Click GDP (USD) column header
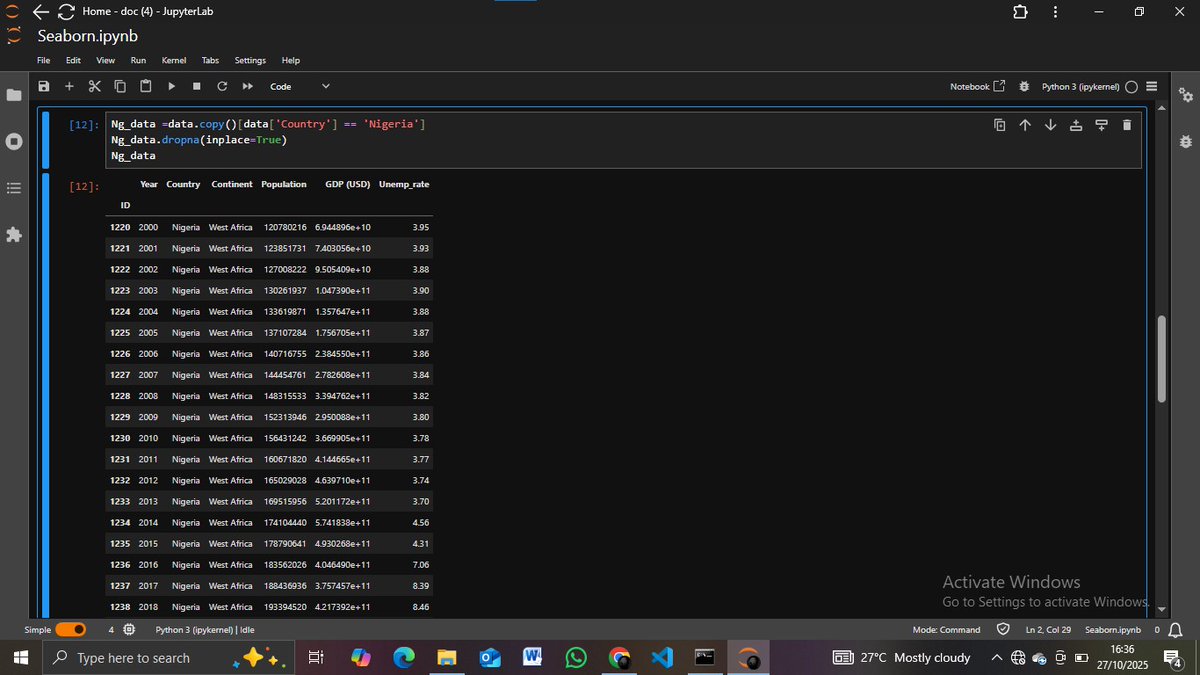 (348, 184)
